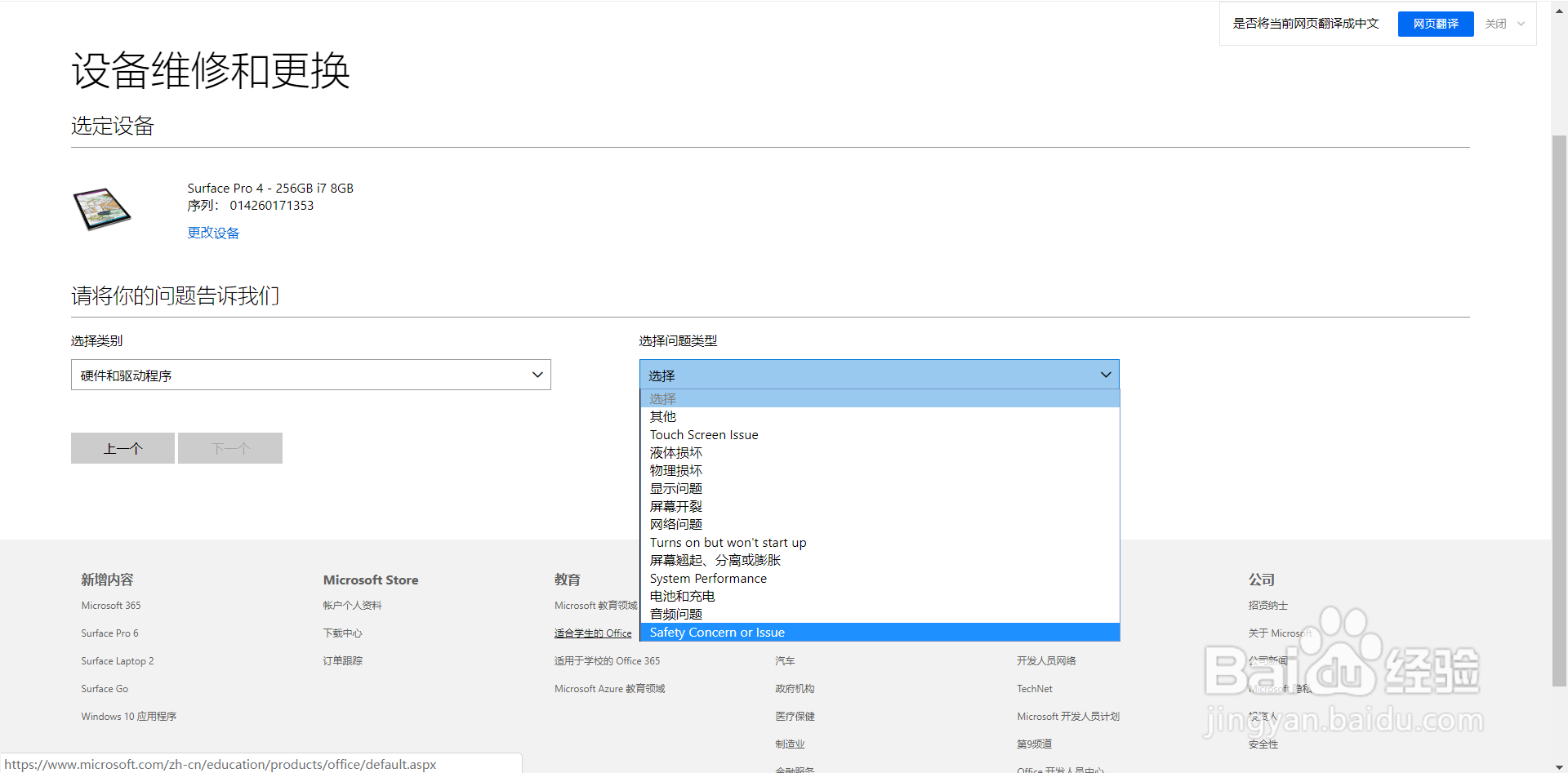Viewport: 1568px width, 773px height.
Task: Open 招贤纳士 footer link
Action: (x=1267, y=606)
